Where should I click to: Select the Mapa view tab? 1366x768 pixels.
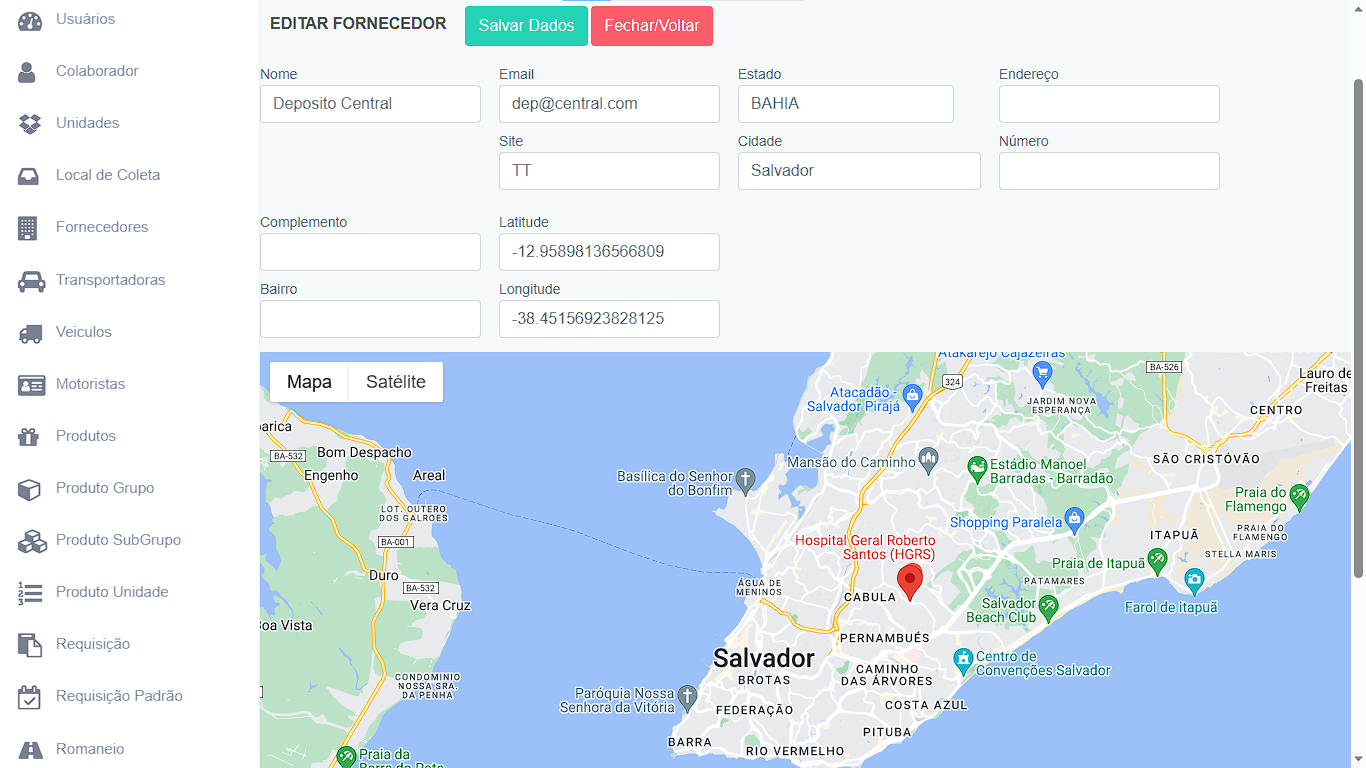point(309,382)
